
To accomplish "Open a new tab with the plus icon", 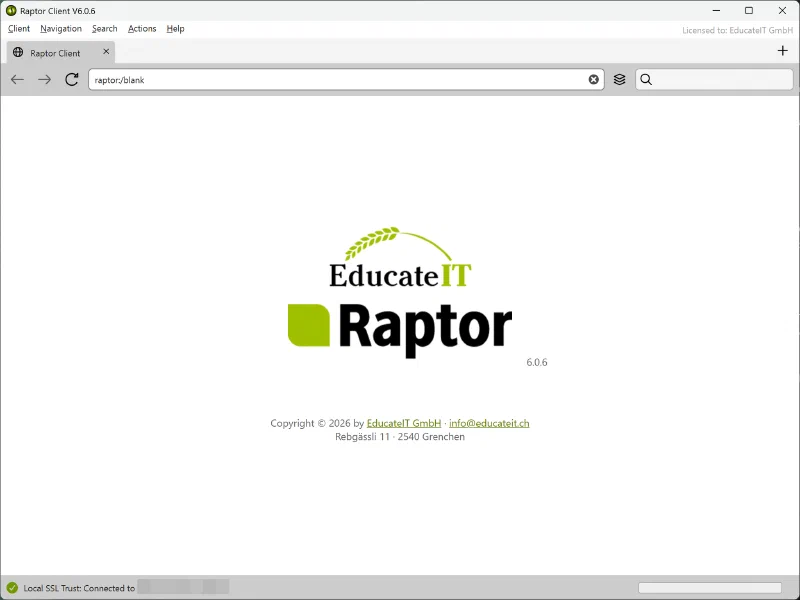I will pos(783,51).
